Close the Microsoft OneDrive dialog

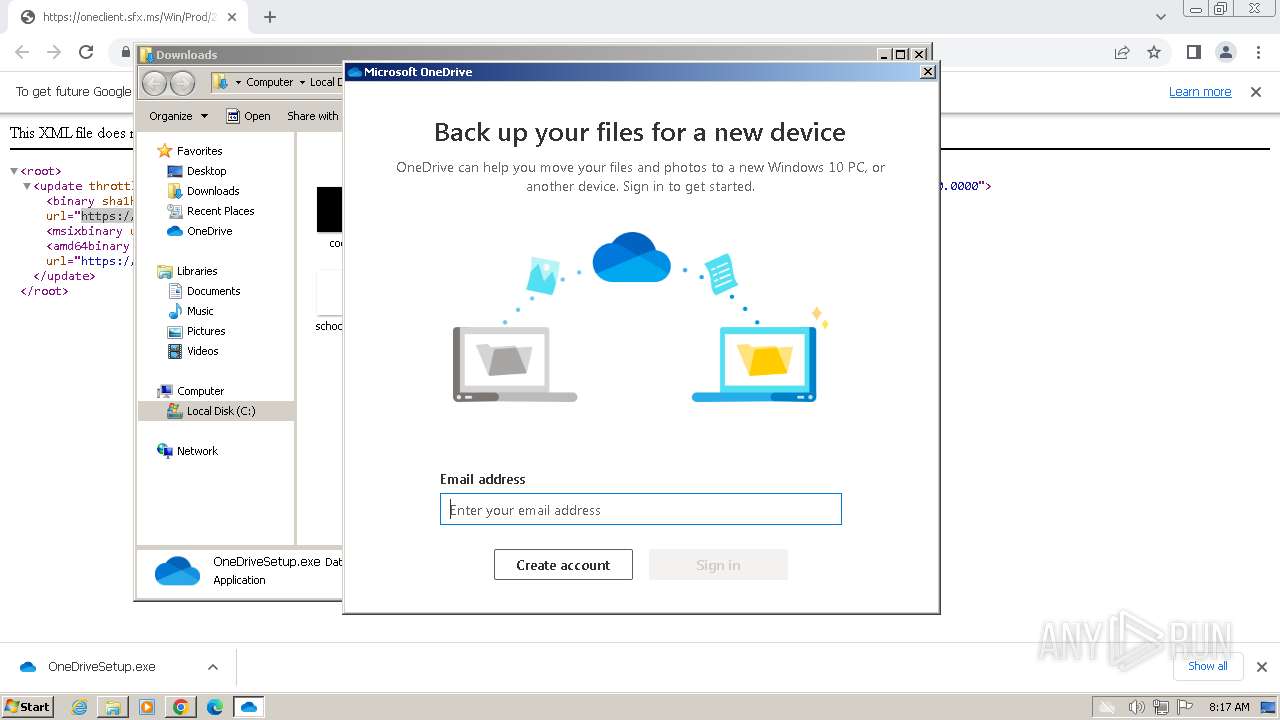[928, 72]
